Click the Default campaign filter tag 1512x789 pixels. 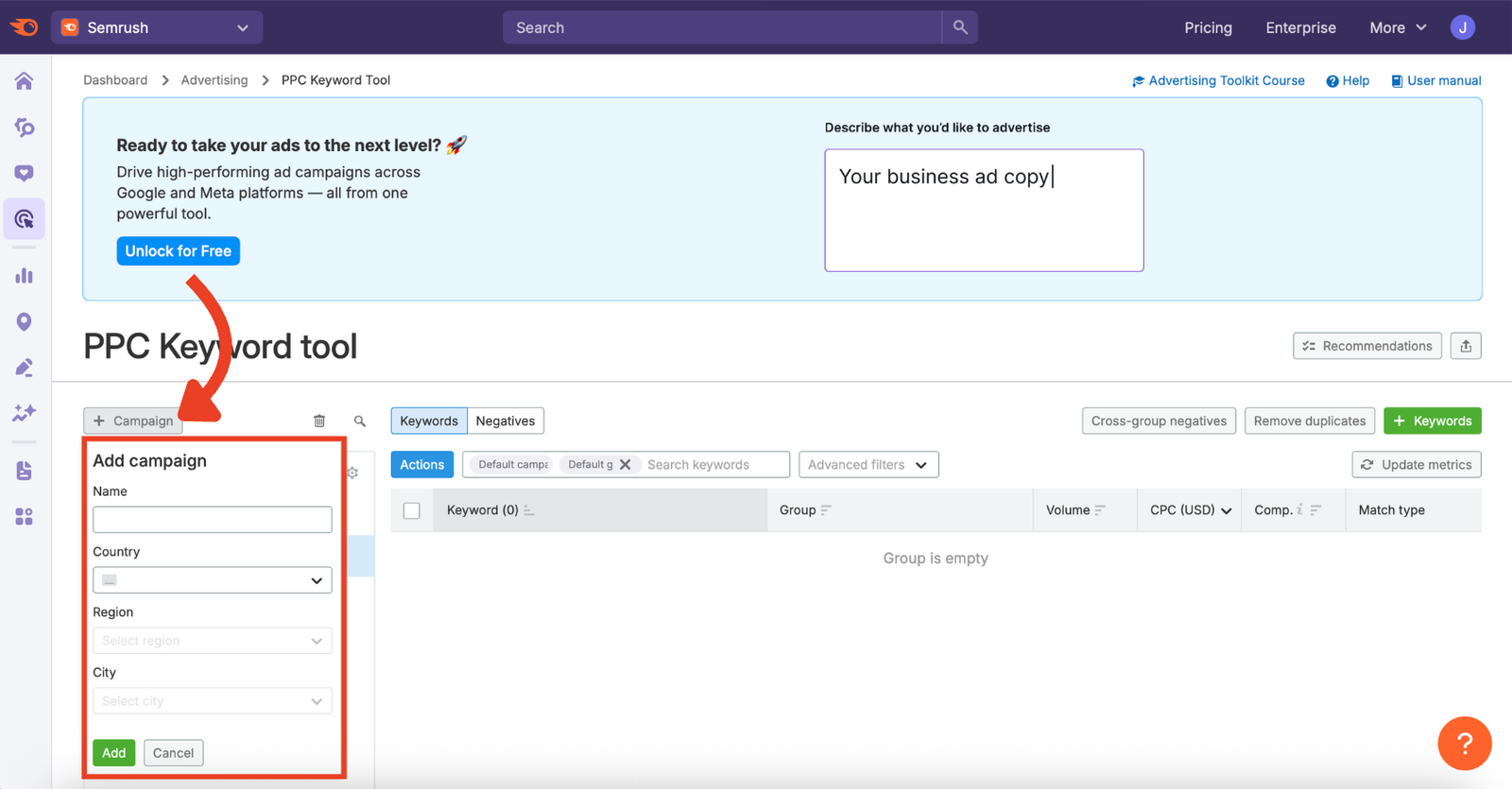point(512,465)
